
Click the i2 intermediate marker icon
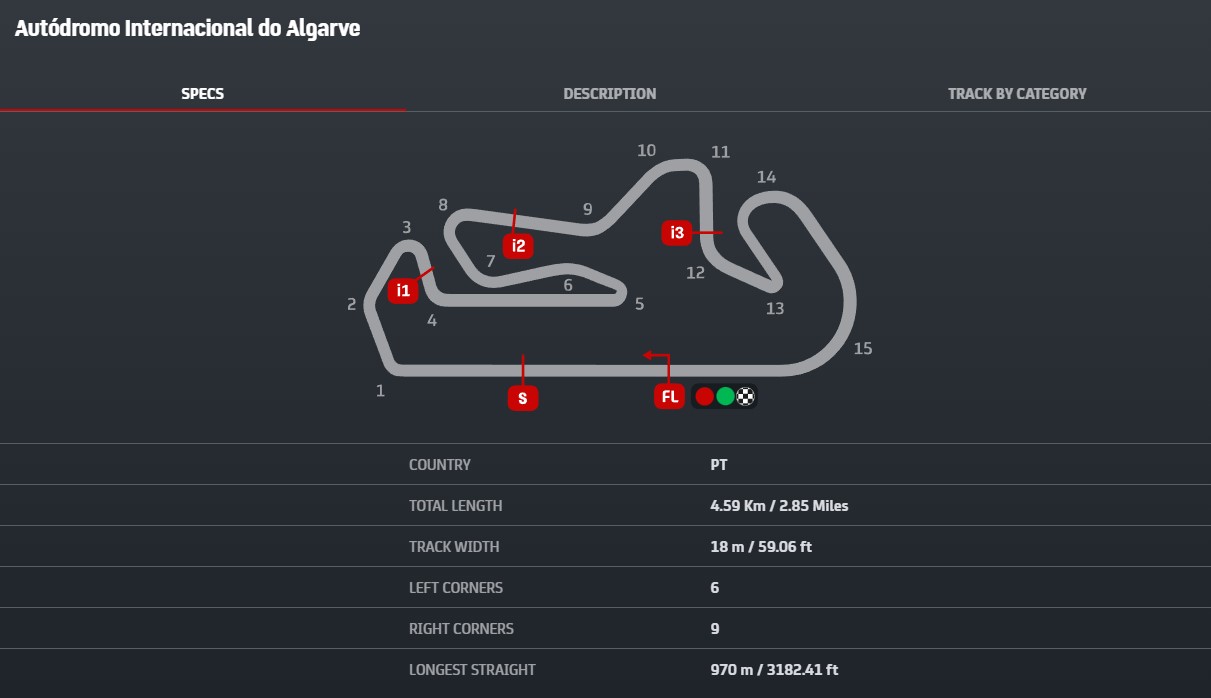[518, 246]
